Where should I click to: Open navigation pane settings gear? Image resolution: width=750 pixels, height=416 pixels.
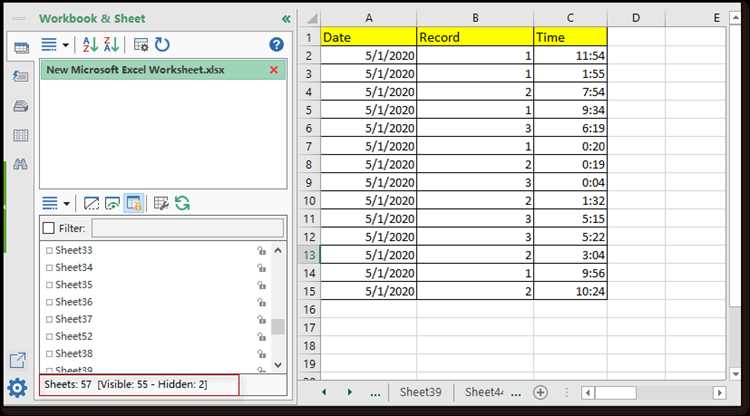(x=17, y=388)
